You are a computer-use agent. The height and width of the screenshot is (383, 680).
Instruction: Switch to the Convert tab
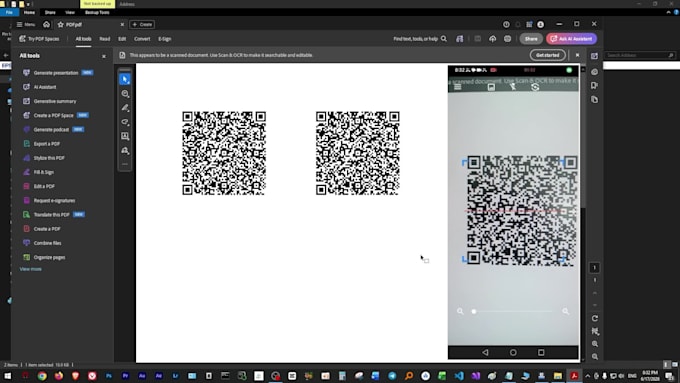[x=142, y=39]
